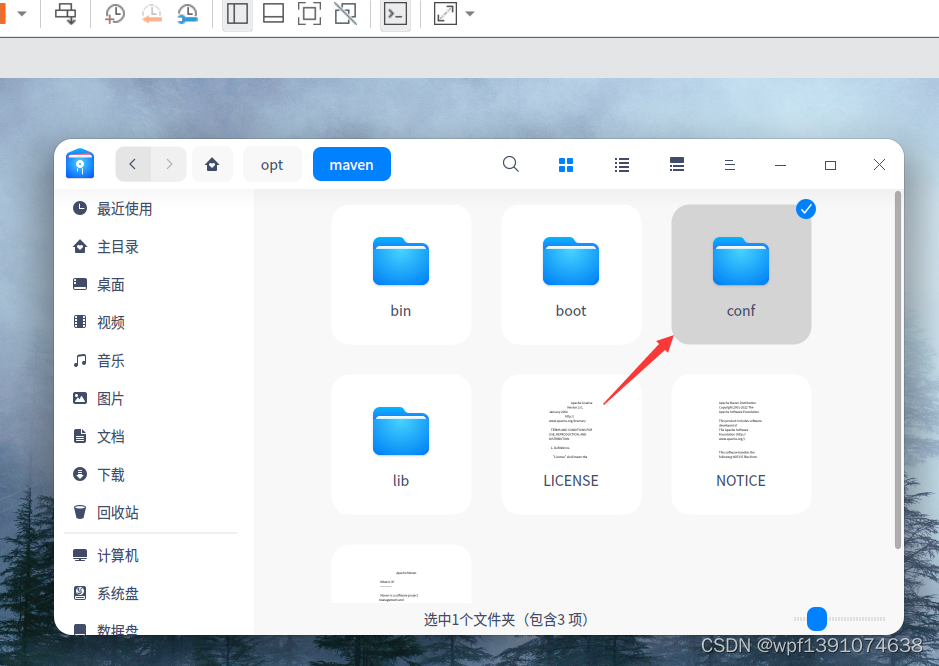Open the console view icon
The image size is (939, 666).
(x=395, y=13)
